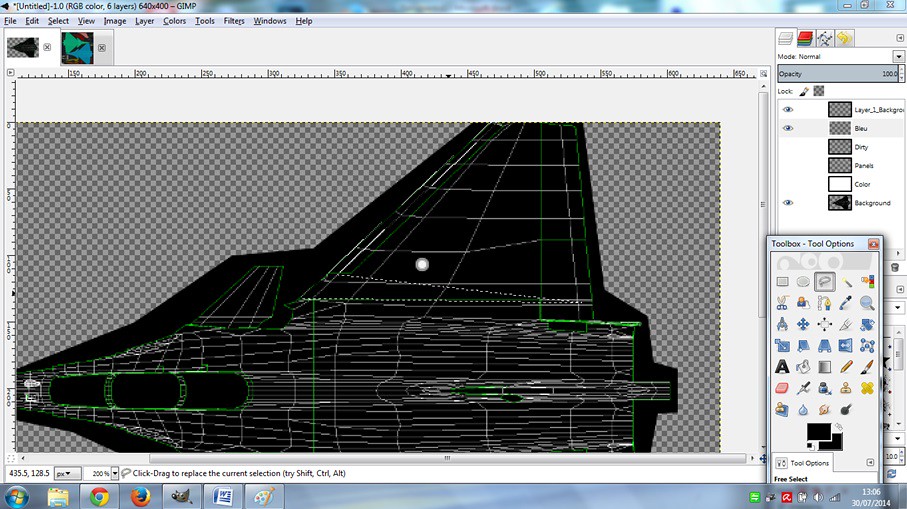
Task: Select the Foreground Select tool
Action: point(803,303)
